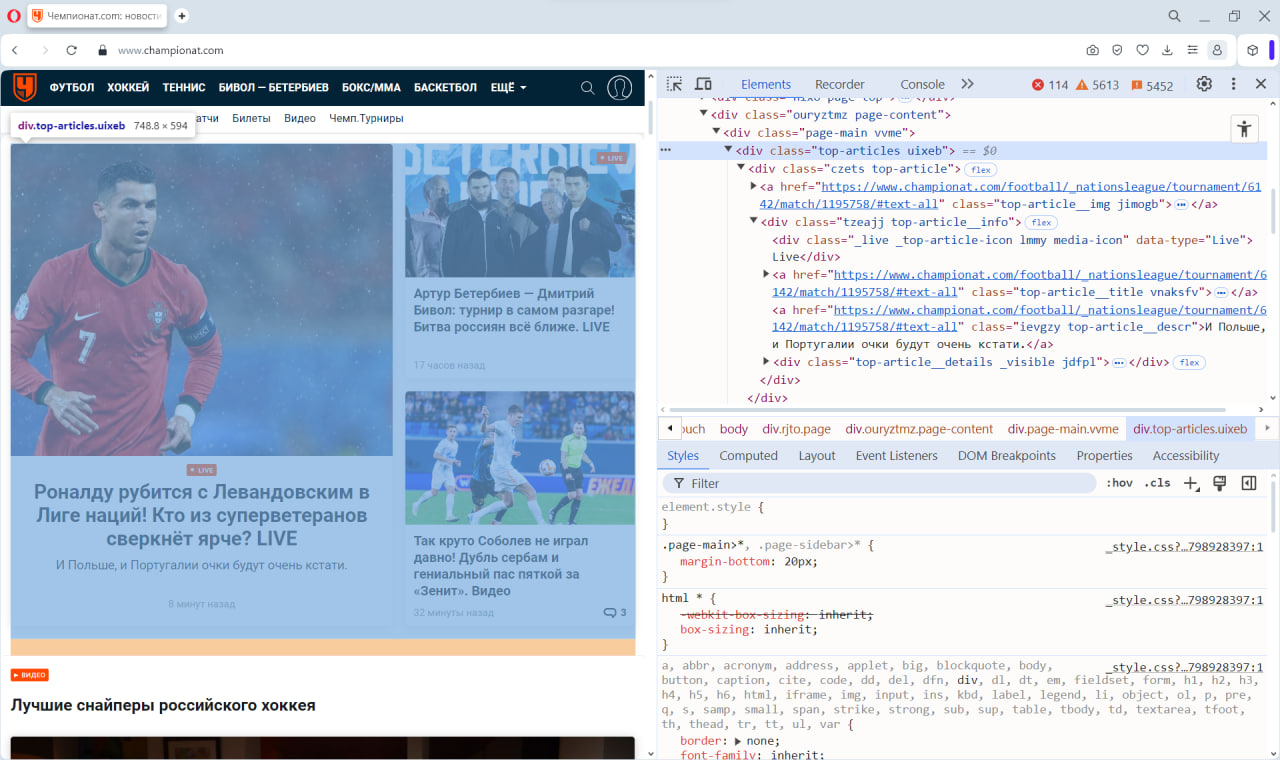Show more DevTools tabs with double chevron
This screenshot has width=1280, height=760.
tap(967, 84)
